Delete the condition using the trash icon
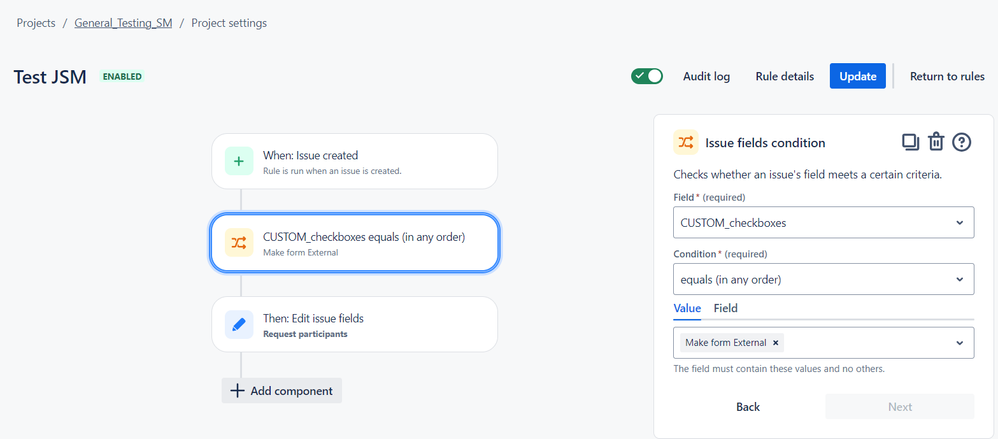This screenshot has width=998, height=439. coord(936,142)
